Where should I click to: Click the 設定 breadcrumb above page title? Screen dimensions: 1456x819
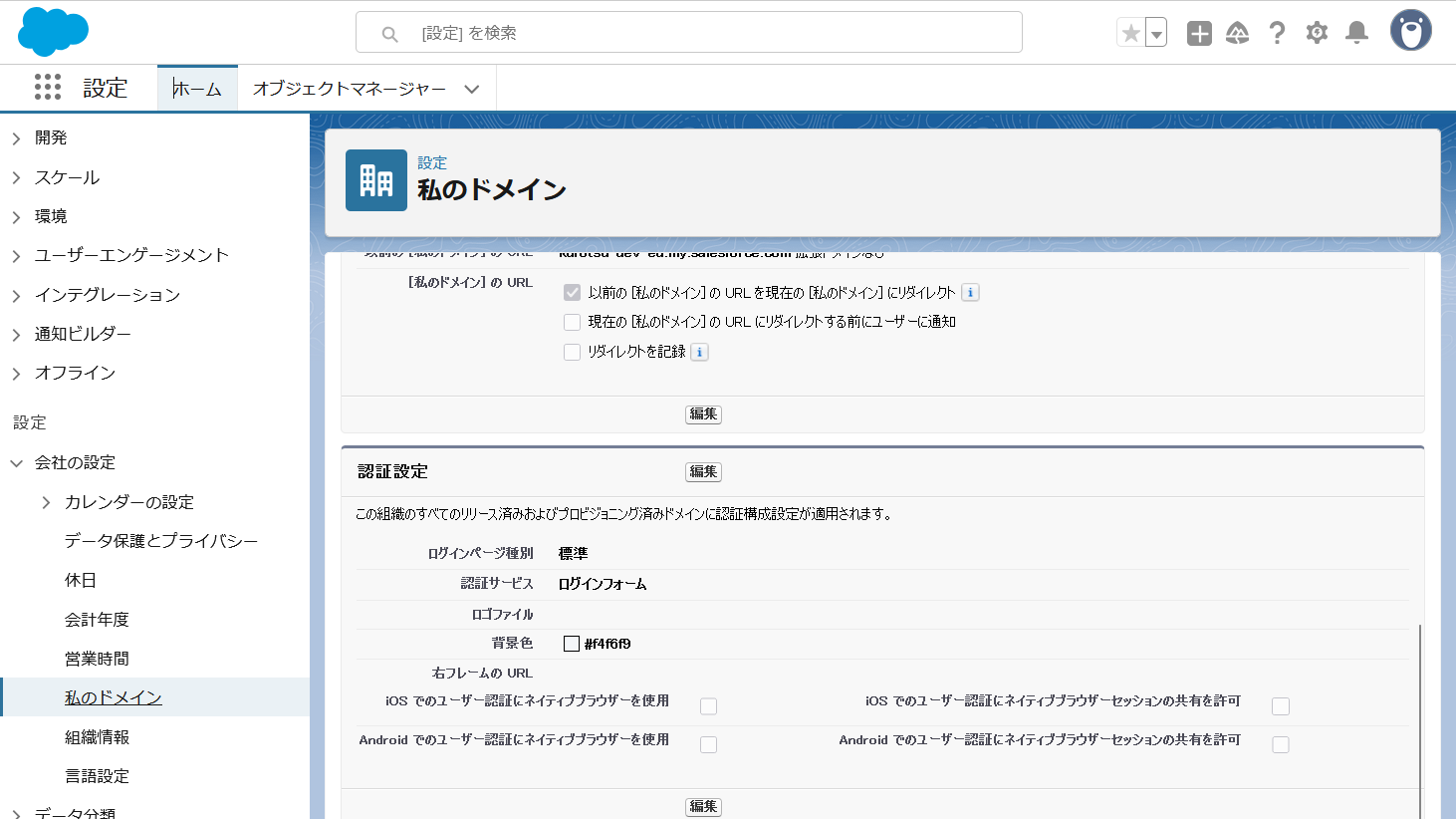pos(432,162)
